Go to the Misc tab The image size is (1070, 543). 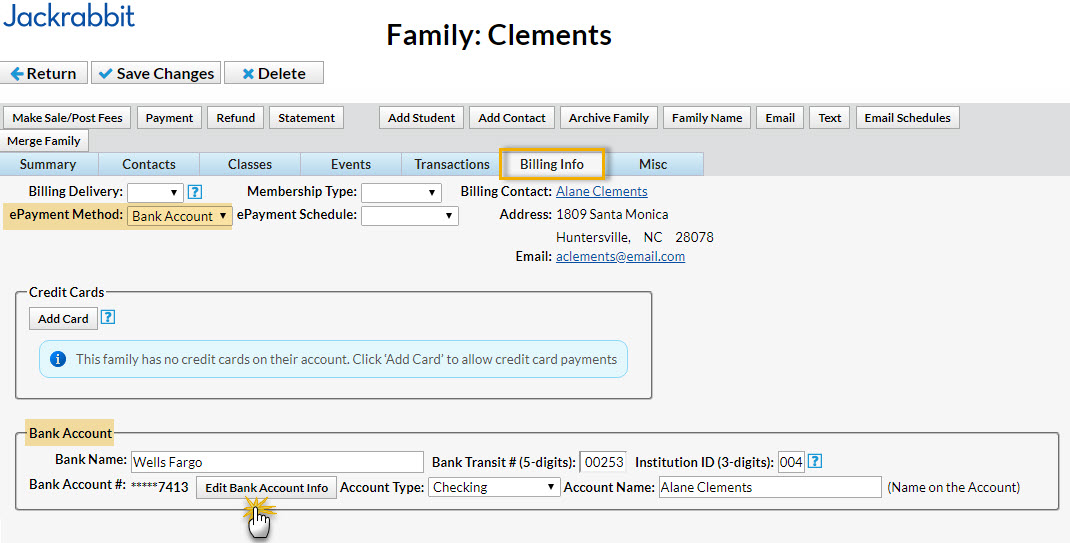point(653,164)
